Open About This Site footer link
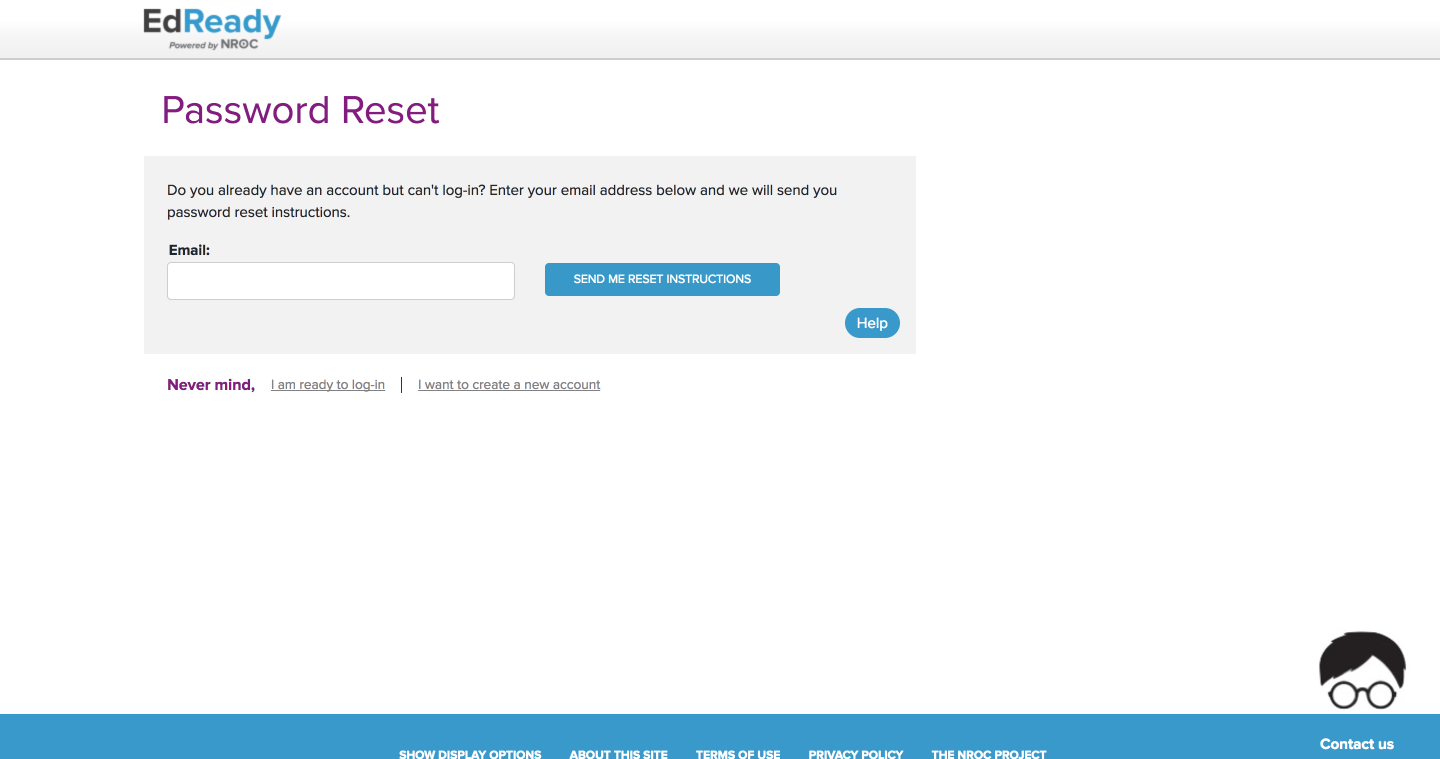The width and height of the screenshot is (1440, 759). [618, 754]
